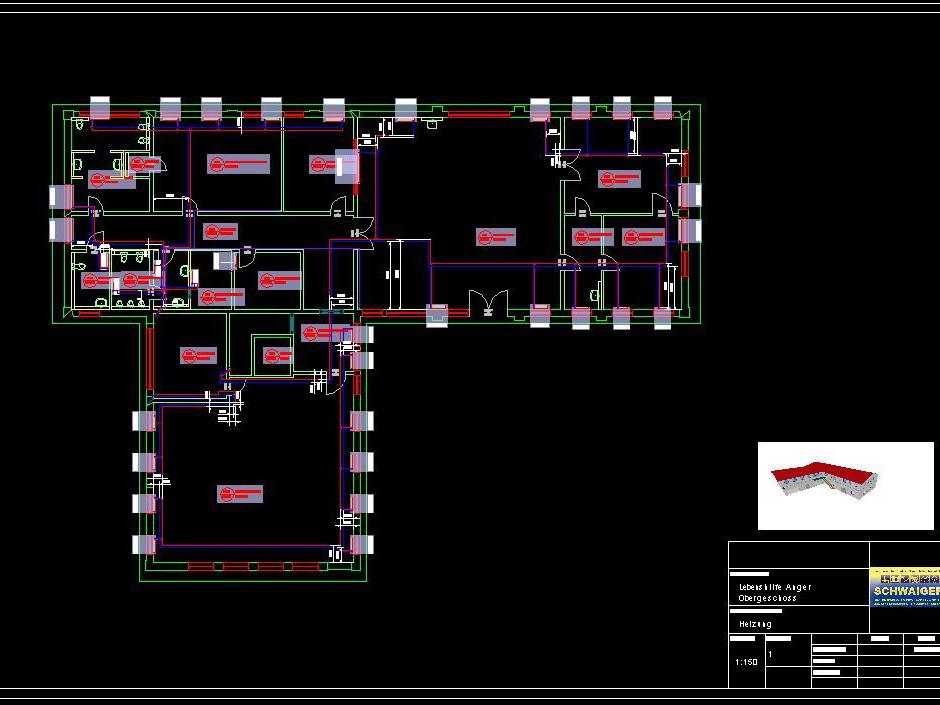Screen dimensions: 940x705
Task: Select the 1:150 scale value
Action: point(746,662)
